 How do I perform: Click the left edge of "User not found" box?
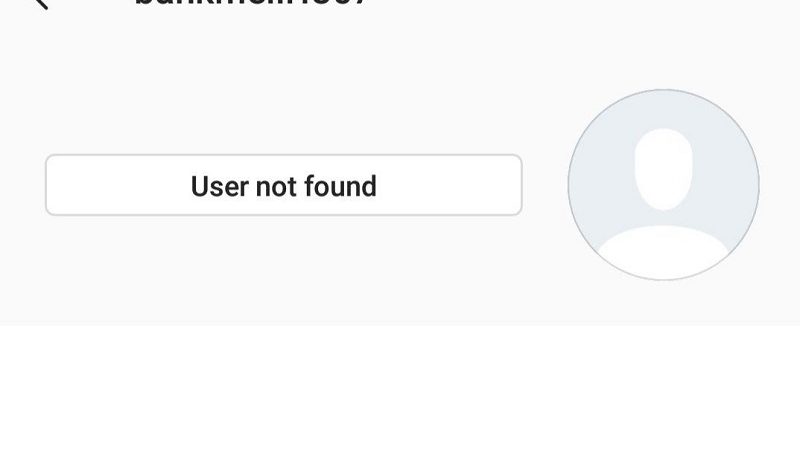(x=49, y=185)
